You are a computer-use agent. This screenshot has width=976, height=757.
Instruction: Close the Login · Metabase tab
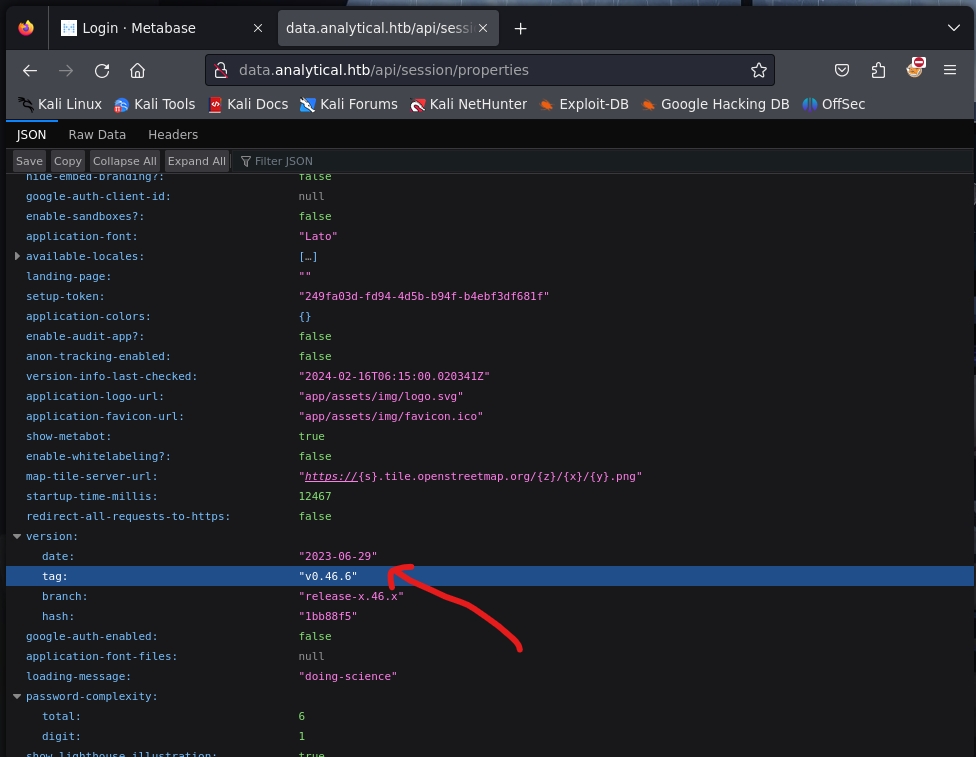coord(257,28)
